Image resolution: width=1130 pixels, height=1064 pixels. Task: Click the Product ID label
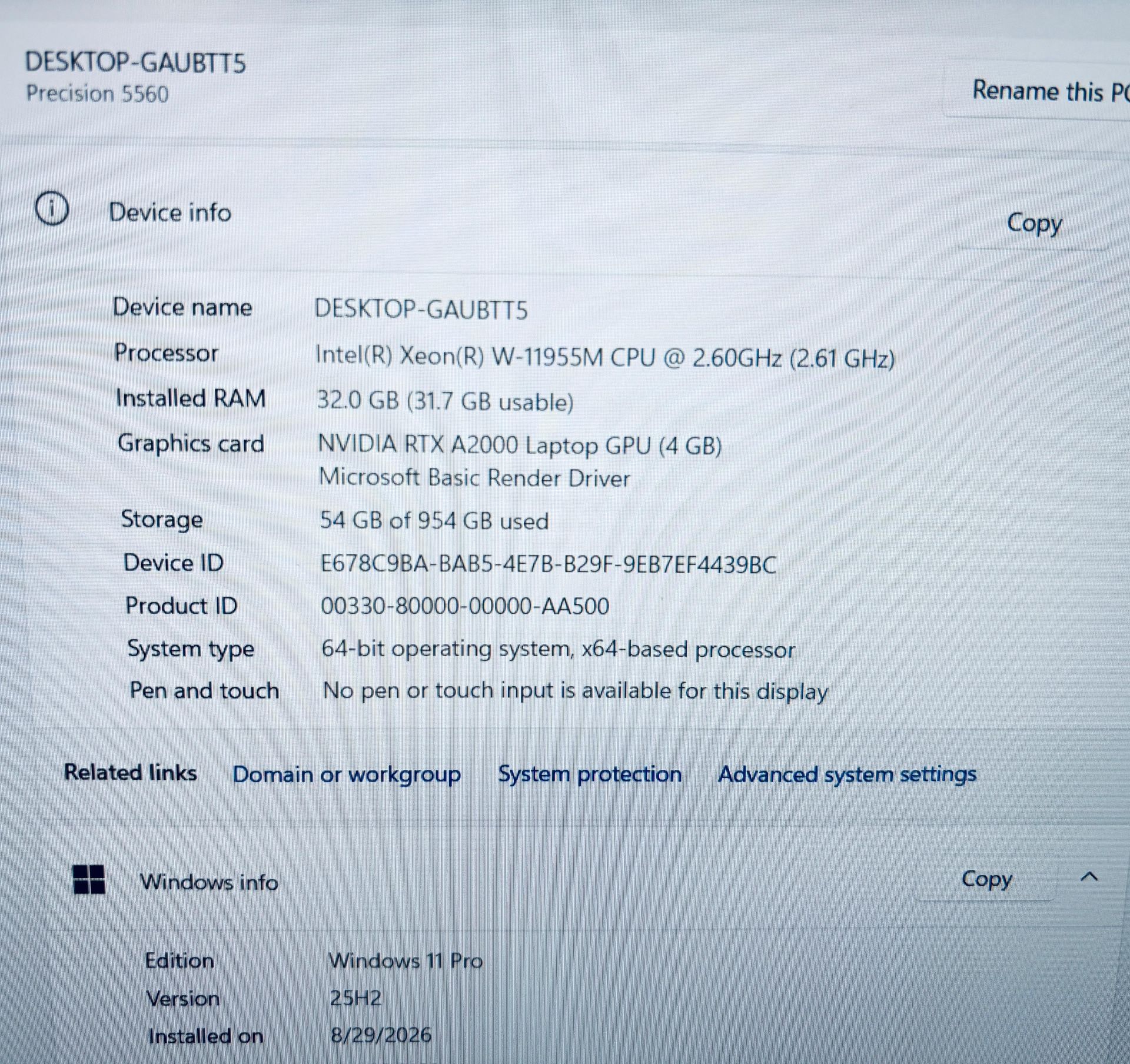(x=181, y=606)
